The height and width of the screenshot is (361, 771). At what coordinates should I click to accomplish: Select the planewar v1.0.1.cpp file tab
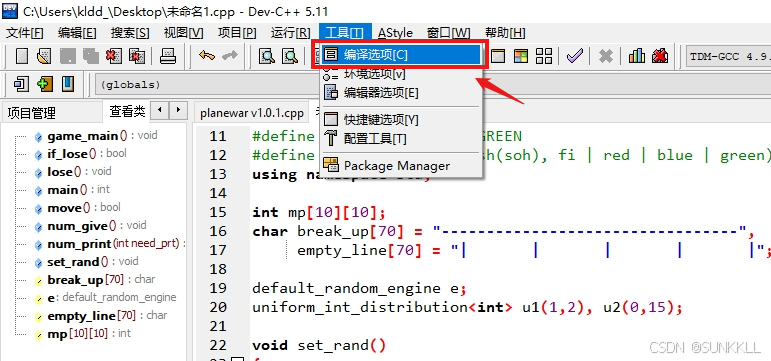[252, 113]
